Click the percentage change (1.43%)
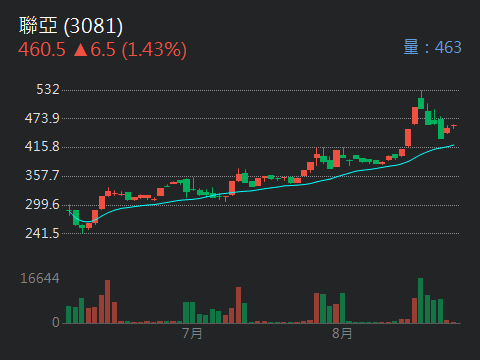 [154, 50]
